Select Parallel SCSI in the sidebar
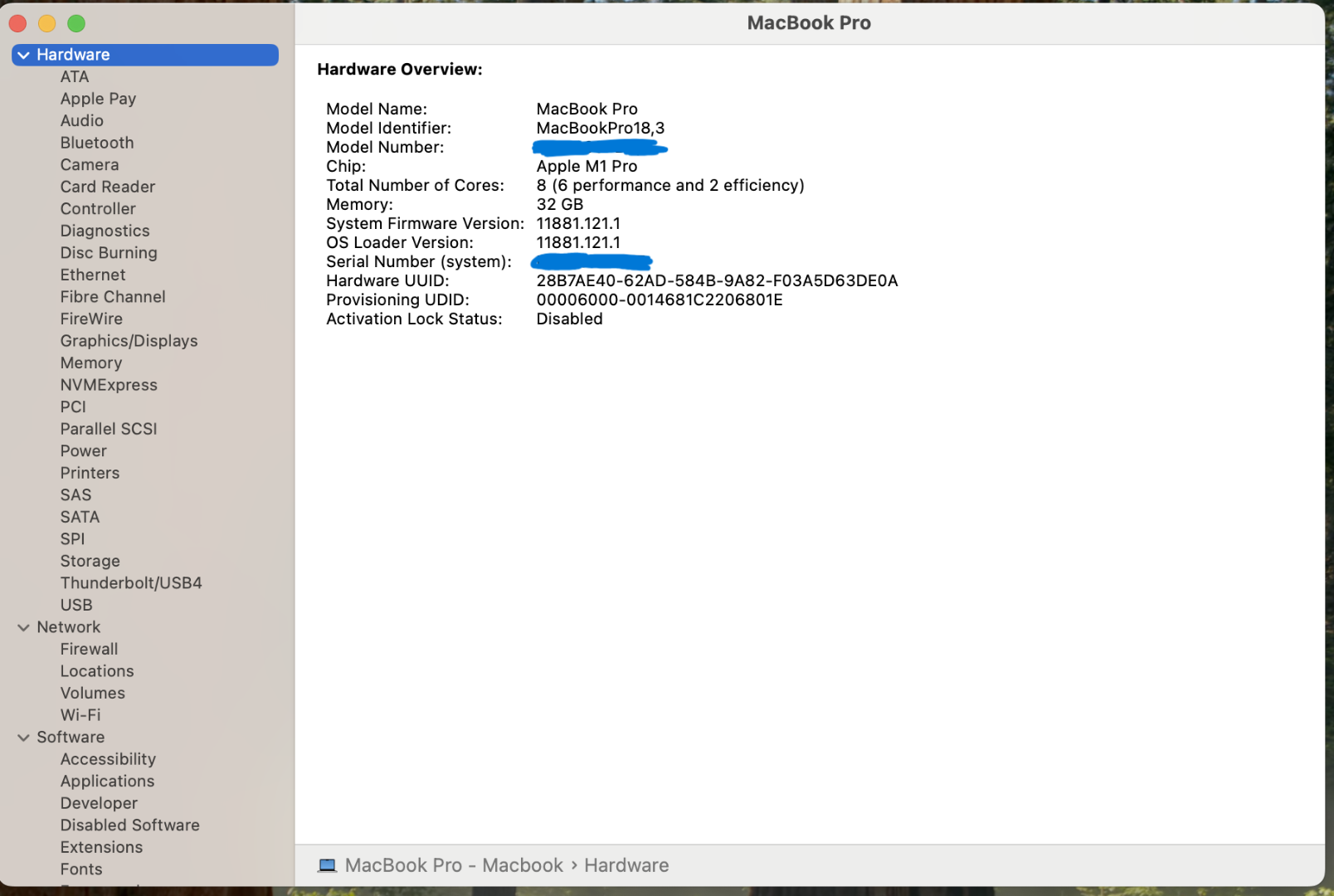 click(x=109, y=428)
